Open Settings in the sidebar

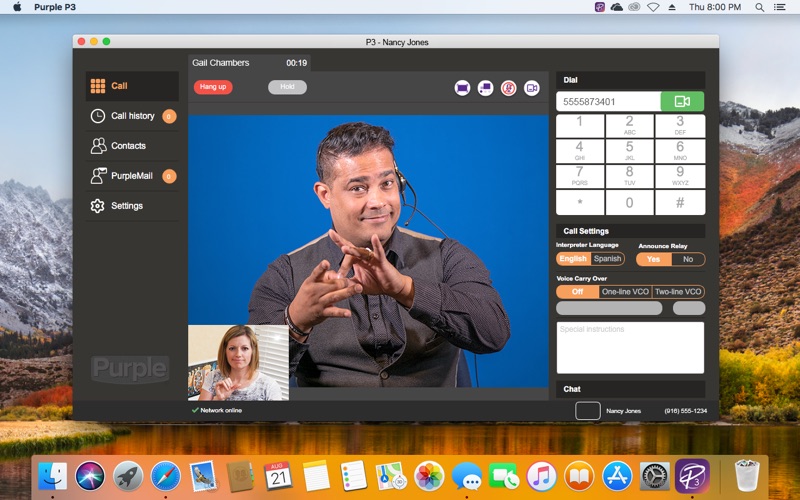(x=132, y=206)
